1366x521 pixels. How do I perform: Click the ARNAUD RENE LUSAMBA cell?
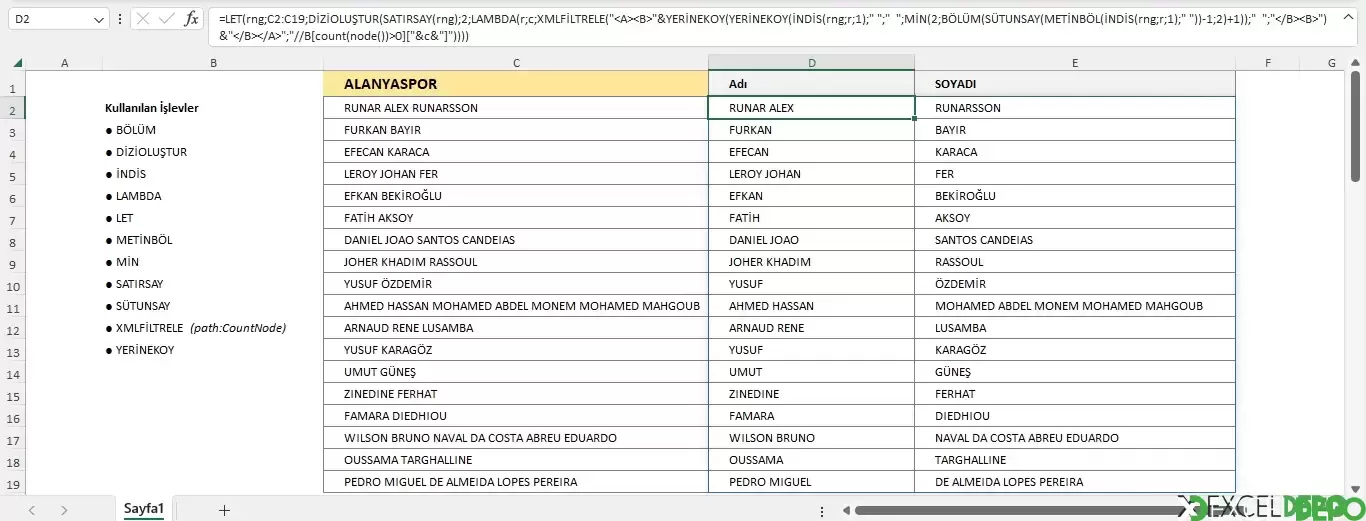tap(516, 328)
